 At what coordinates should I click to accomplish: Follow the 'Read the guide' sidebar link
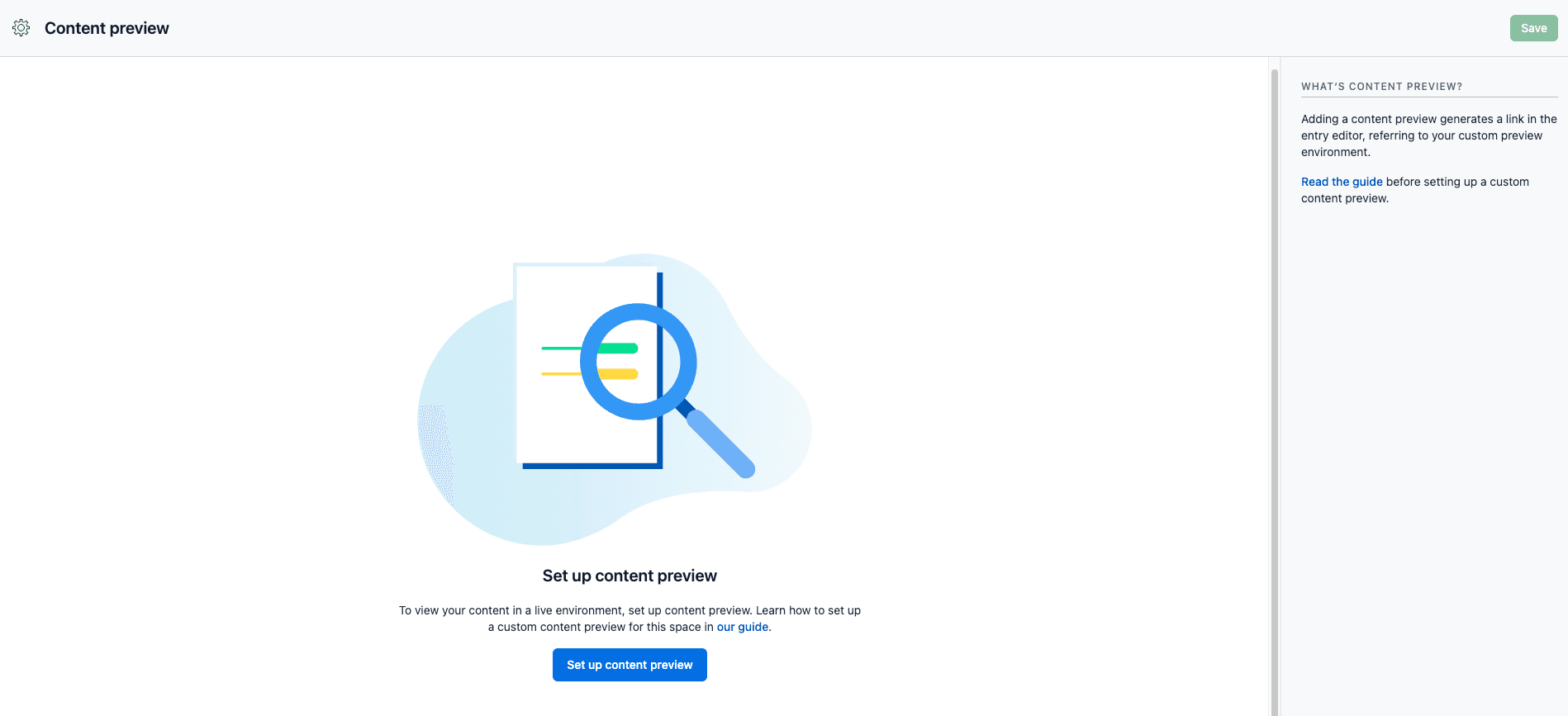coord(1342,182)
